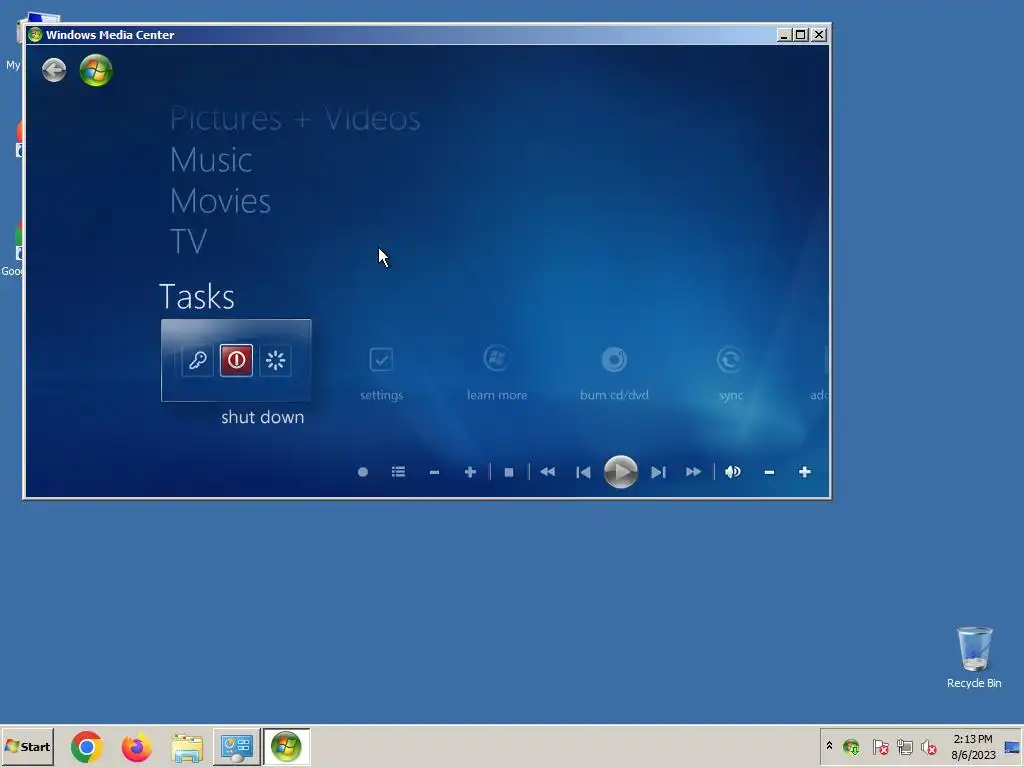Click the Windows Media Center title bar icon
1024x768 pixels.
pos(35,35)
